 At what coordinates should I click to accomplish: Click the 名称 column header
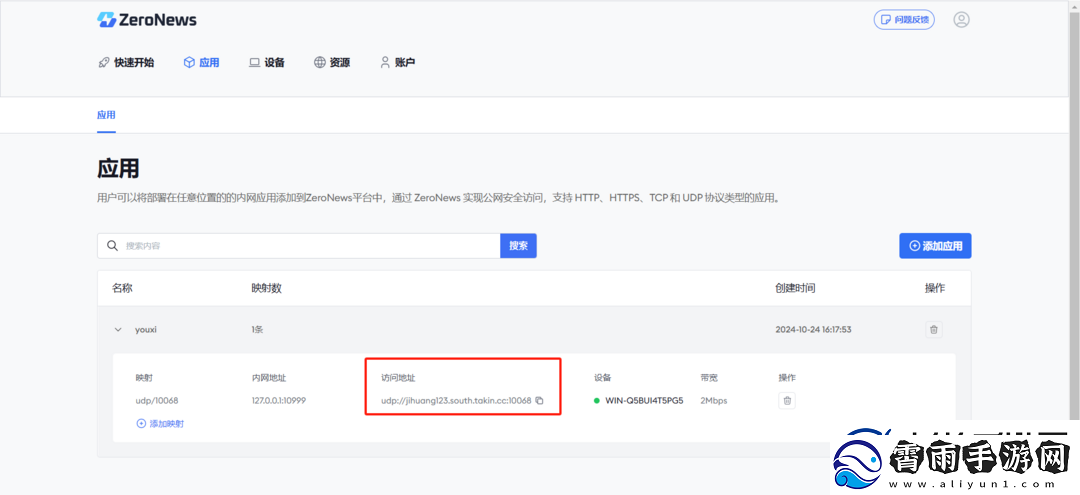pos(123,288)
